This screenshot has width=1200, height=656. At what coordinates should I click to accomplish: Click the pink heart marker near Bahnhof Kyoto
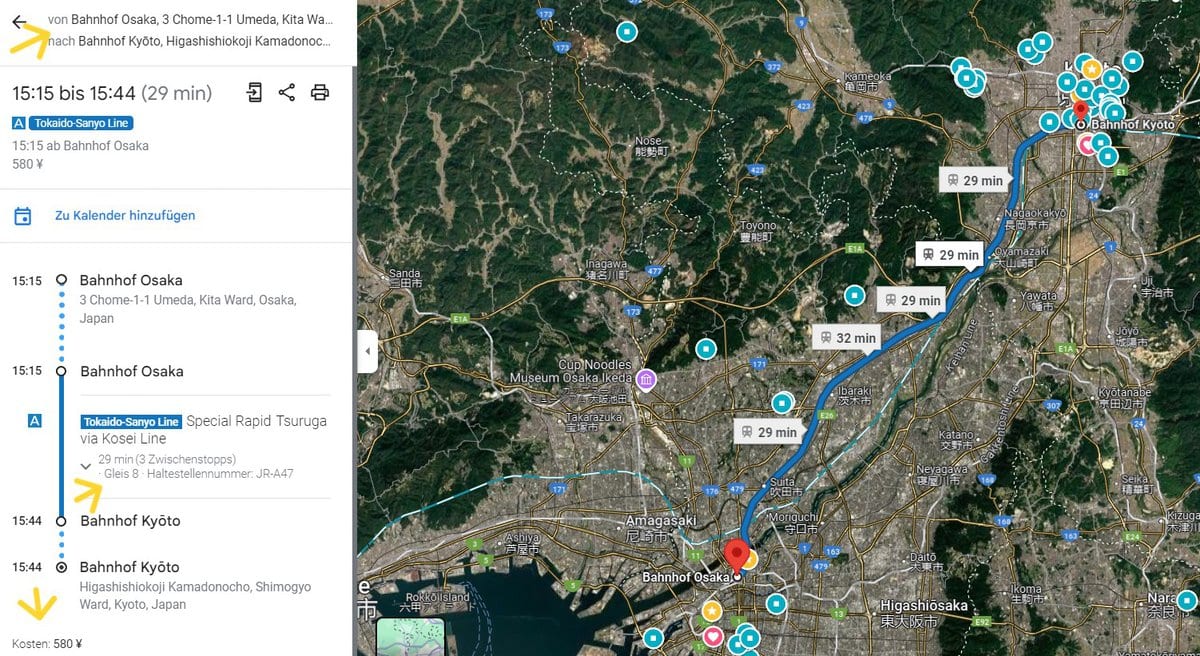coord(1087,144)
